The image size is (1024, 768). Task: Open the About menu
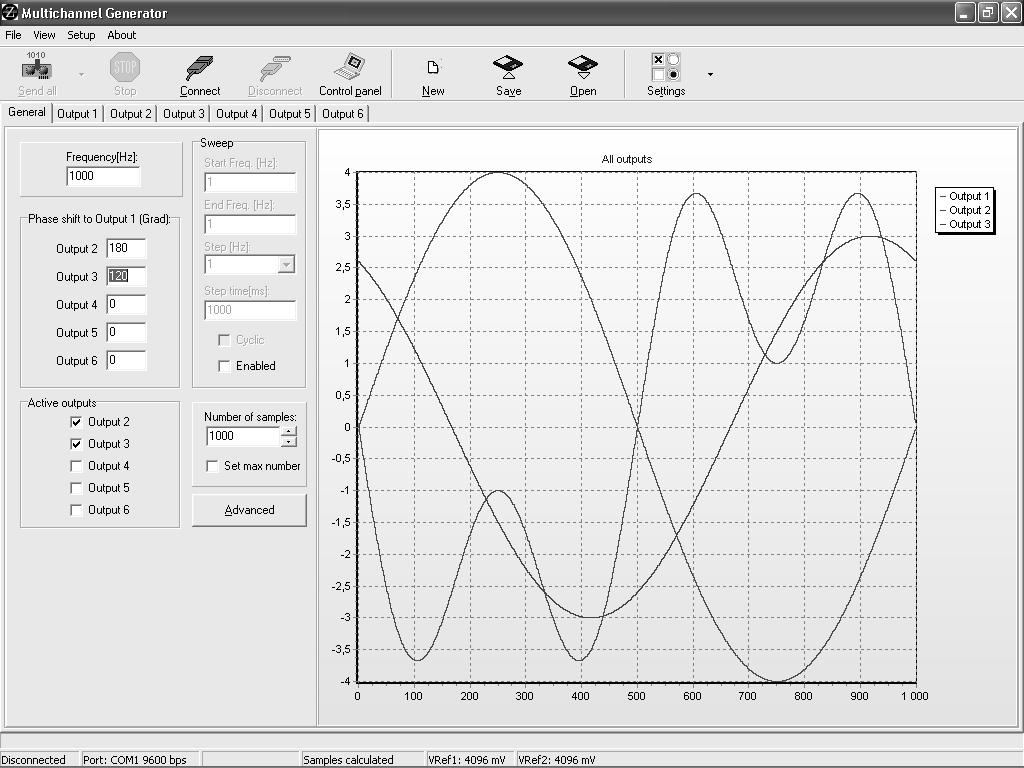[121, 35]
